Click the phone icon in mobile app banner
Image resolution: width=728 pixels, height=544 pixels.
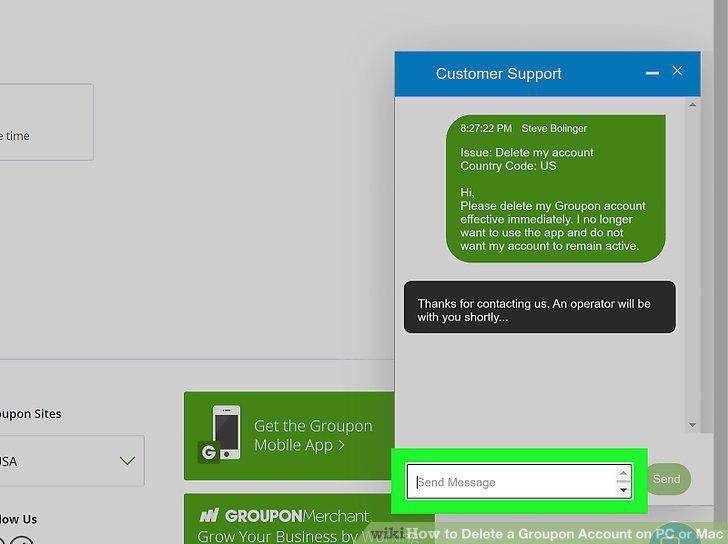(226, 432)
